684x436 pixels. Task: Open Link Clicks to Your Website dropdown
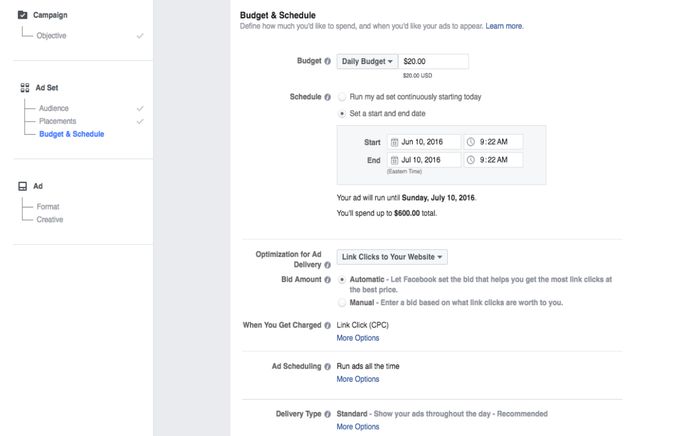(x=392, y=257)
